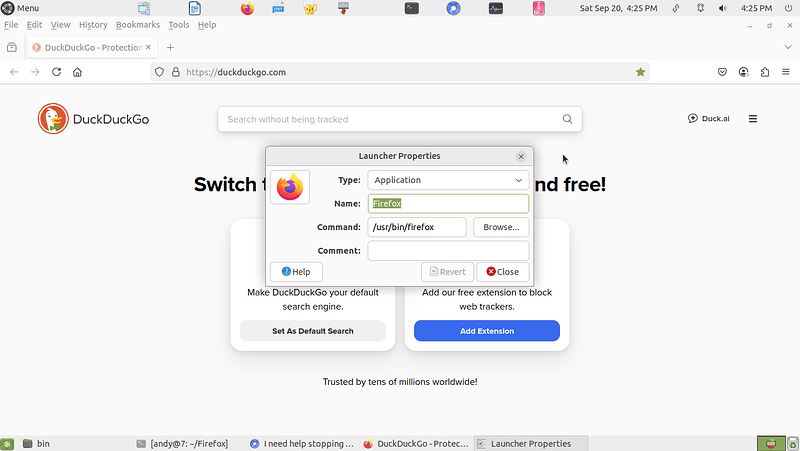Open the terminal launcher in the top panel

tap(412, 8)
